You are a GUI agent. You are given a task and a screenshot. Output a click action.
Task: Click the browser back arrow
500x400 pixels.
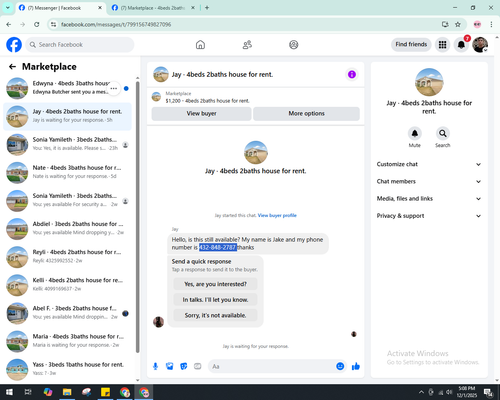pos(9,24)
